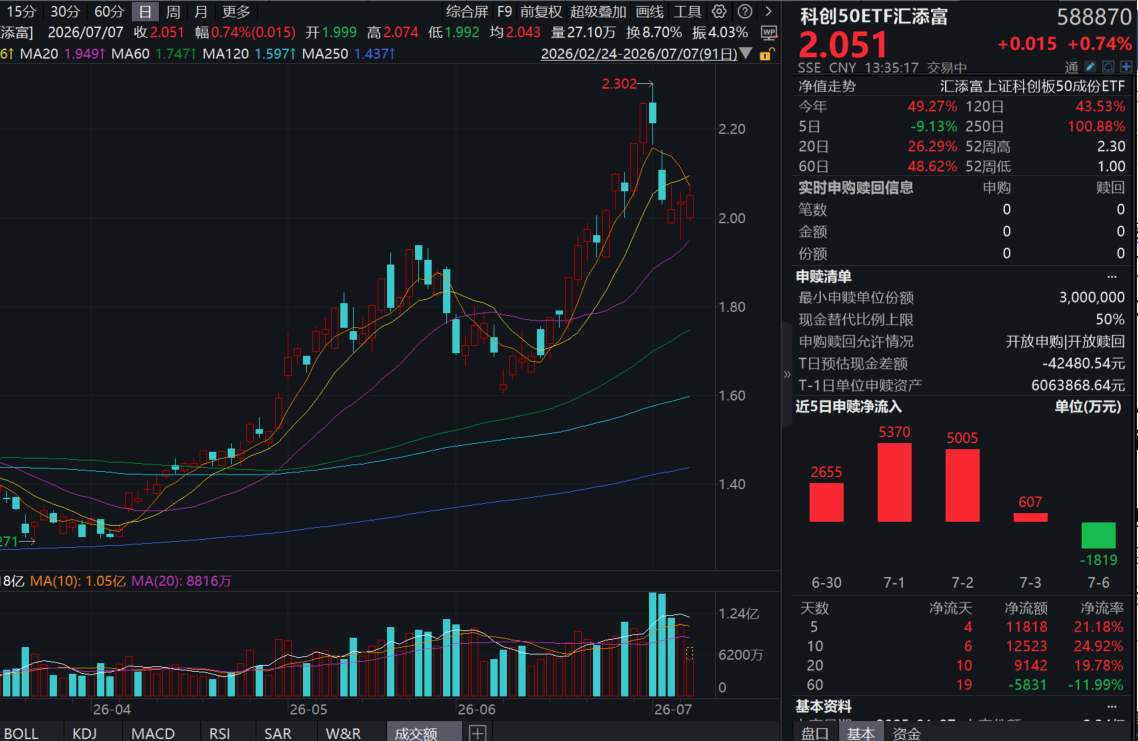Click the help question mark icon

(745, 11)
